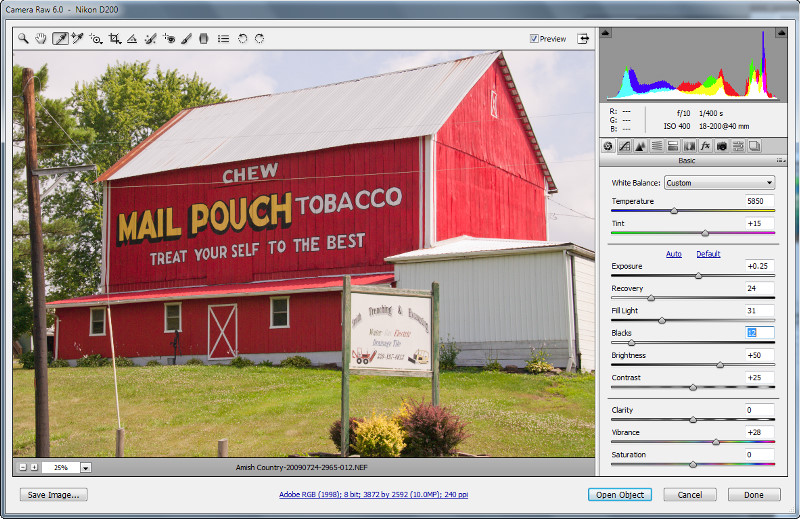This screenshot has height=519, width=800.
Task: Select the Red Eye Removal tool
Action: pos(169,38)
